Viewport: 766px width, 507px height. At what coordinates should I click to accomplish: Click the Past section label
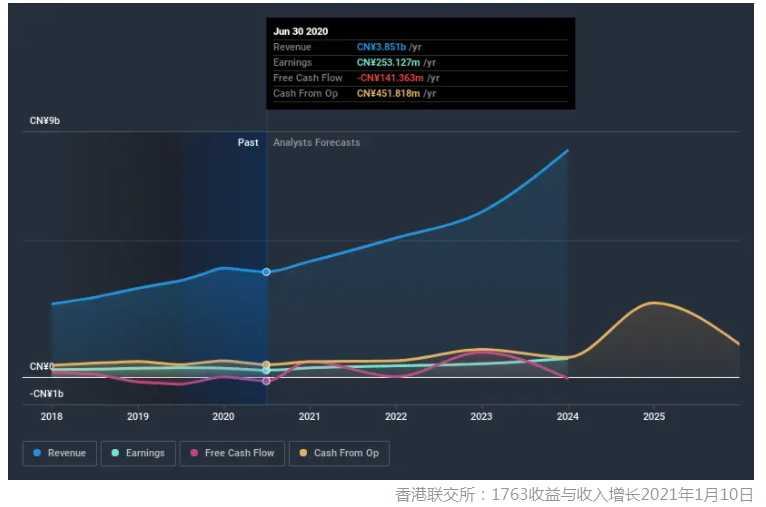tap(248, 143)
